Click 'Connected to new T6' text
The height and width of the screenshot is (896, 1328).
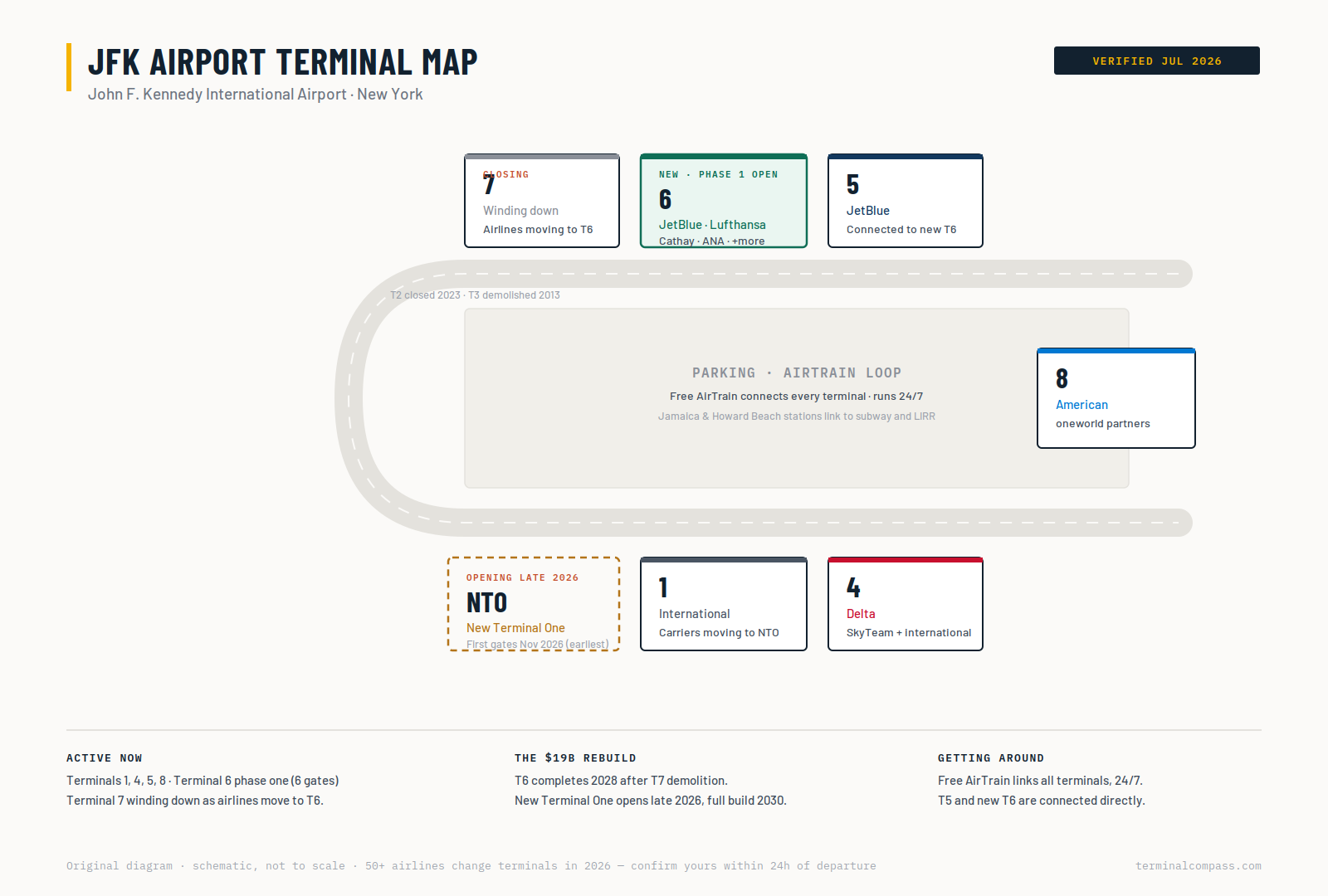(901, 230)
